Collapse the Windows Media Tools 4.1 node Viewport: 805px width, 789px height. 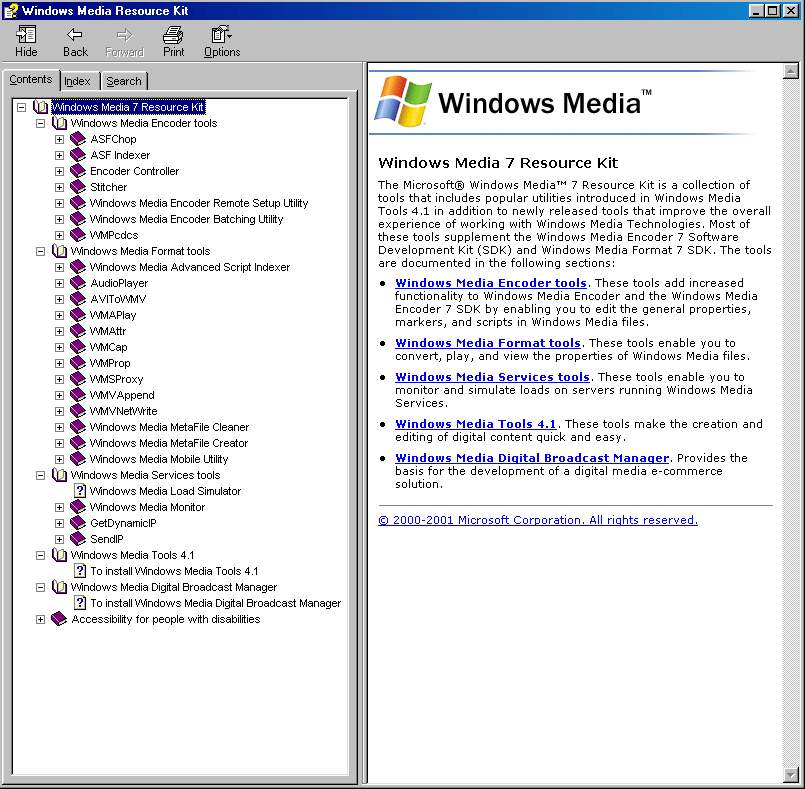(40, 555)
